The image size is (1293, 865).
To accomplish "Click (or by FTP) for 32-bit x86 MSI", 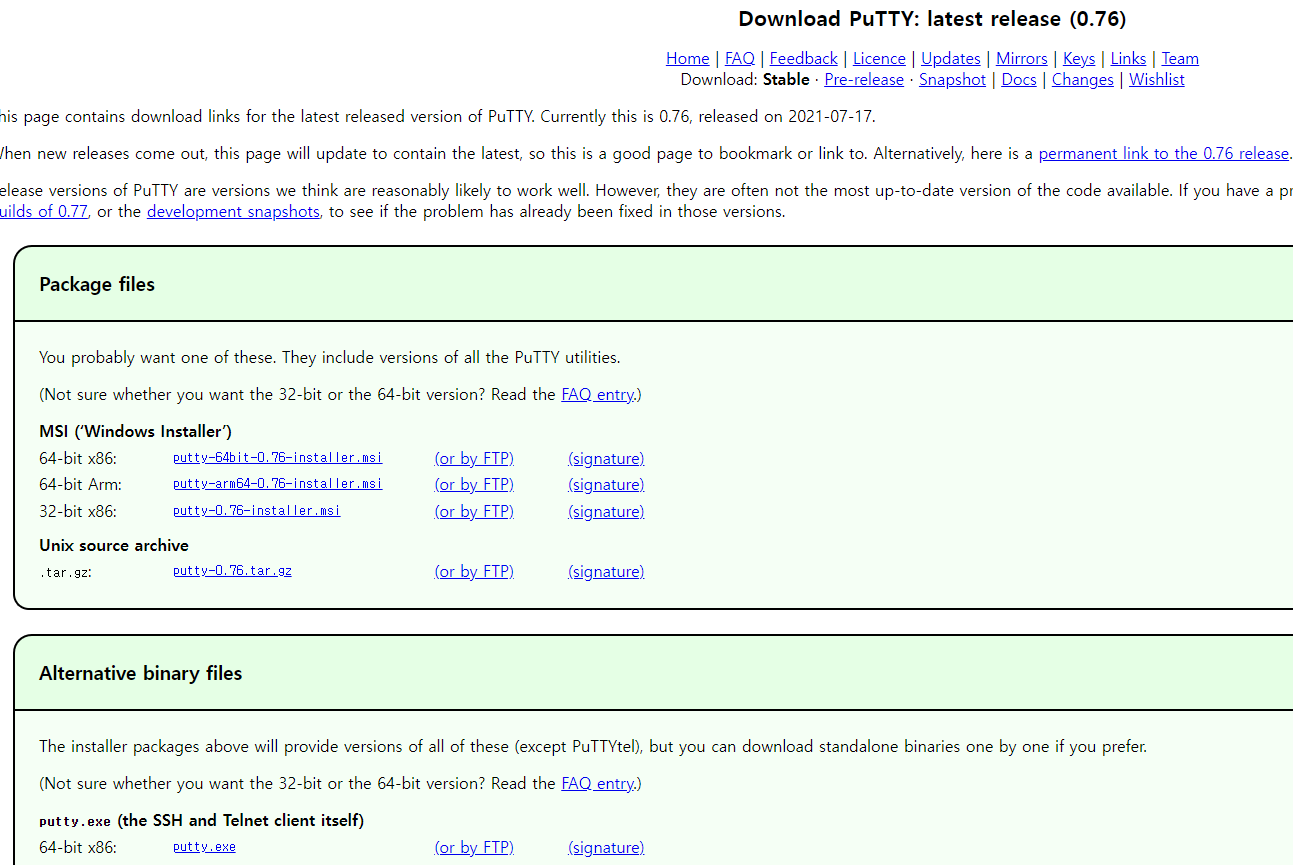I will 474,511.
